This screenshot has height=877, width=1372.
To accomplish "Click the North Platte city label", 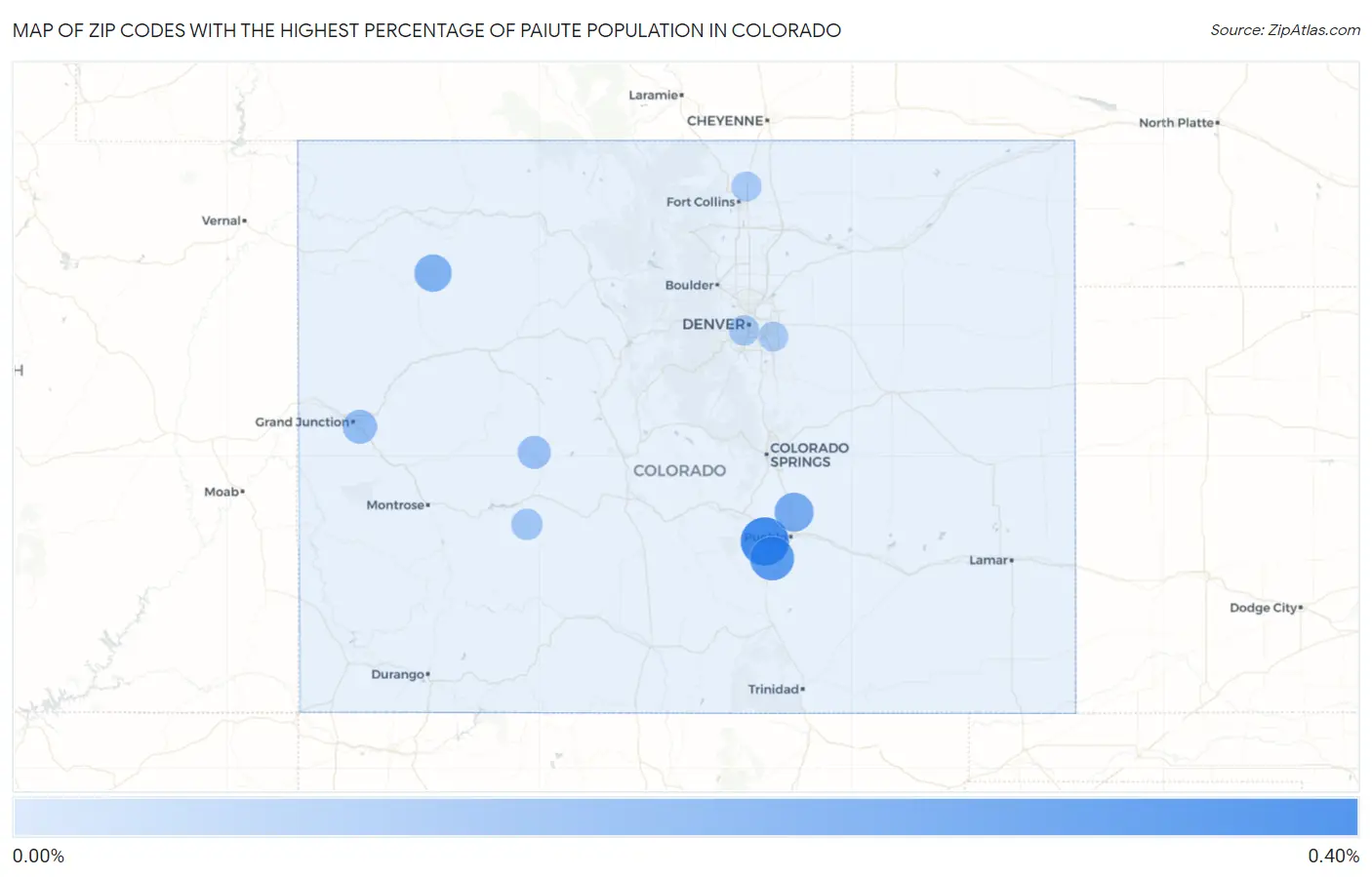I will click(1176, 123).
